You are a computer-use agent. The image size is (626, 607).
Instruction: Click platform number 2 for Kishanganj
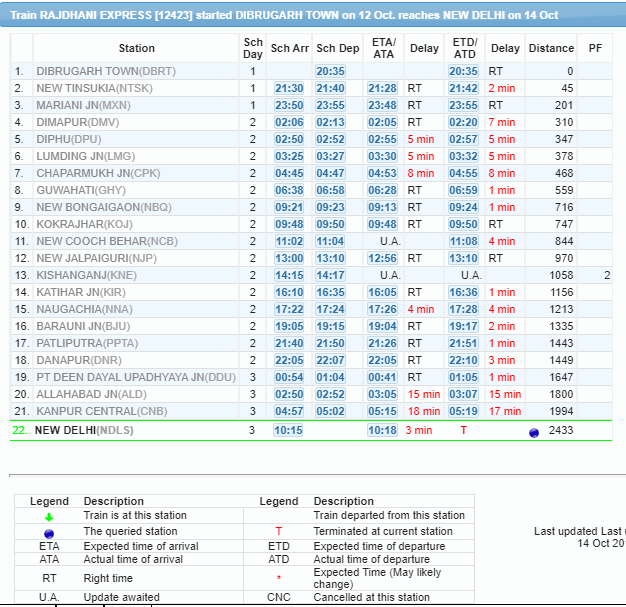click(607, 275)
